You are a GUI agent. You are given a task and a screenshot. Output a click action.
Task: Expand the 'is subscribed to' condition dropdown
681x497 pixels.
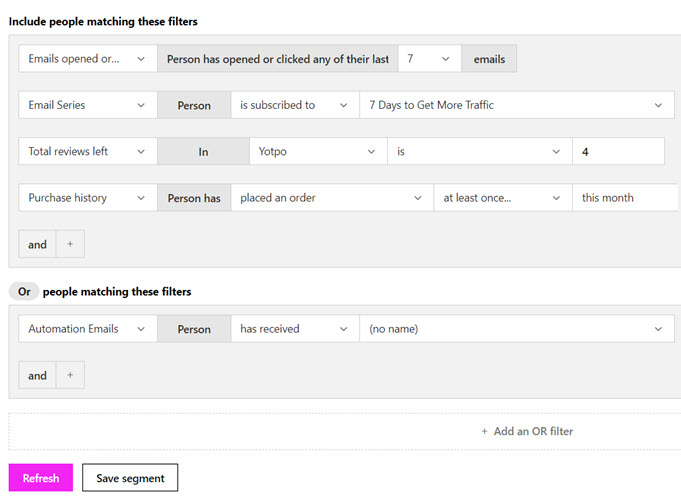(x=294, y=105)
